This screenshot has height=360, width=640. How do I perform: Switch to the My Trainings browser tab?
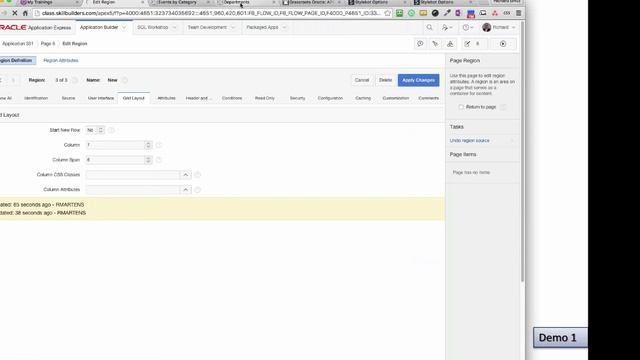[x=48, y=2]
